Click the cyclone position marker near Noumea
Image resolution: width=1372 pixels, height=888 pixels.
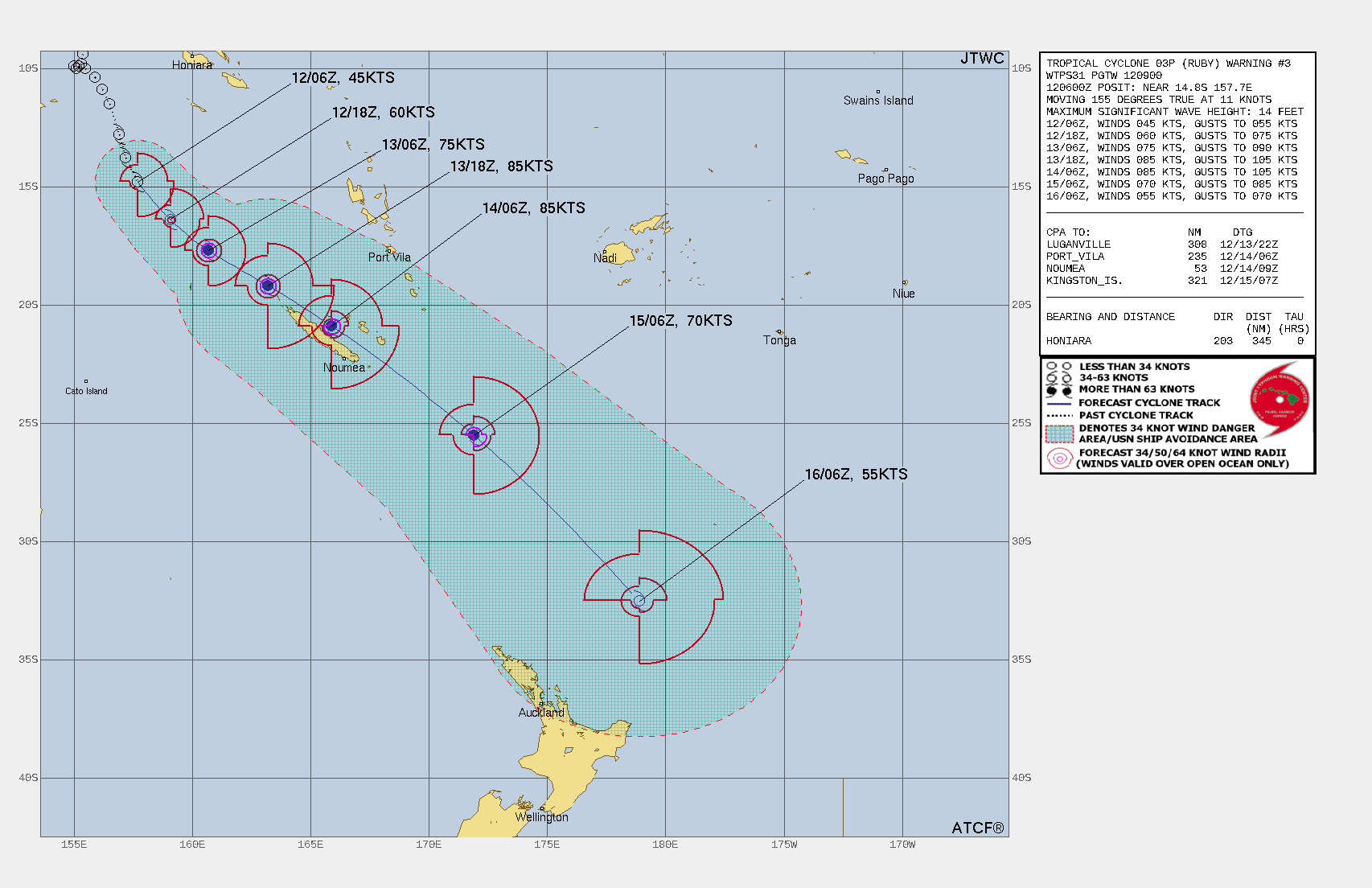click(331, 326)
